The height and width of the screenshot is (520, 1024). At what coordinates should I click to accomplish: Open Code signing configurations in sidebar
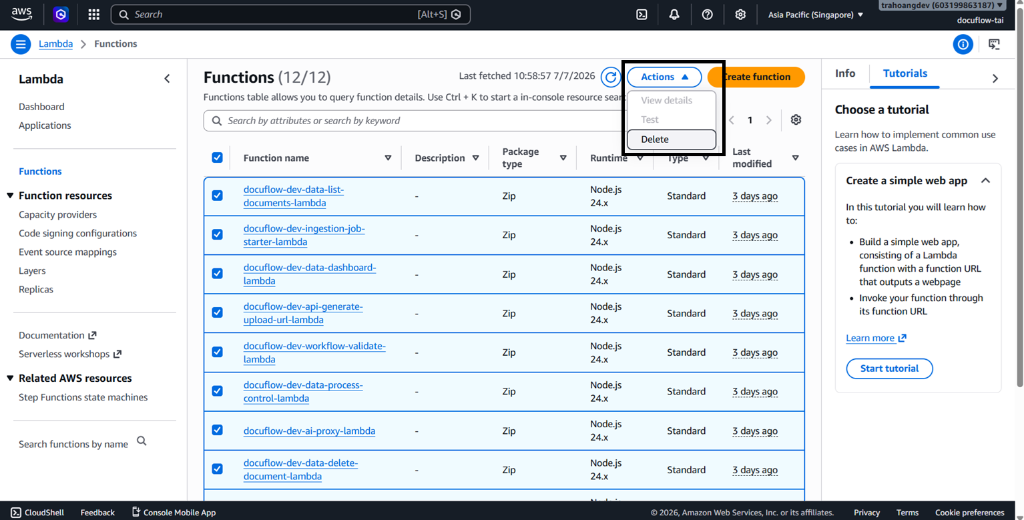coord(78,233)
